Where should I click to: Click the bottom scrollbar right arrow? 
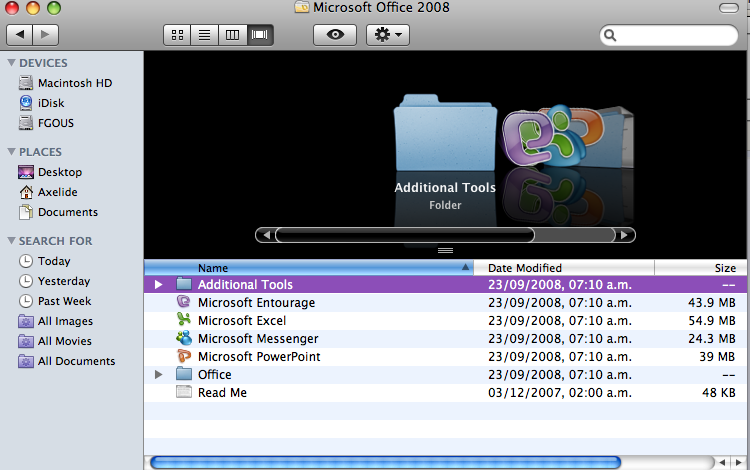coord(739,462)
